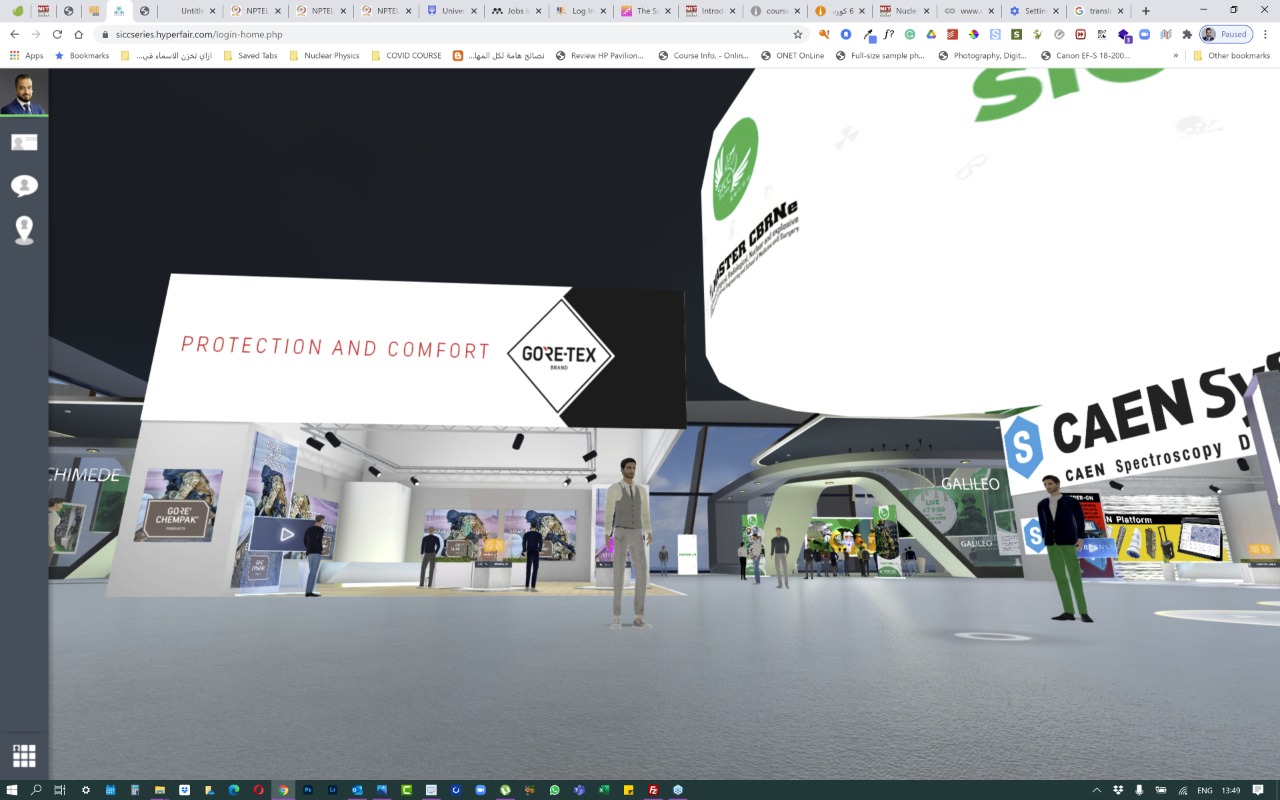Bookmark this page with star icon
This screenshot has height=800, width=1280.
coord(798,34)
